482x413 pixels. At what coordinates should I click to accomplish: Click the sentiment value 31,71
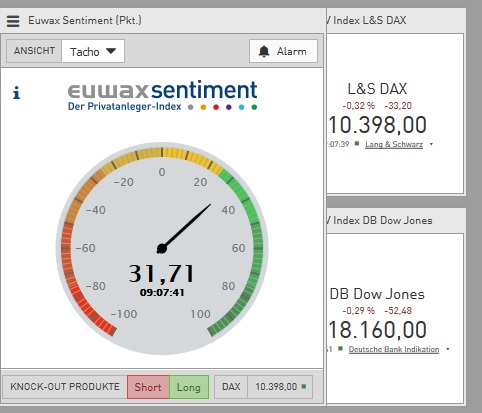pos(162,273)
